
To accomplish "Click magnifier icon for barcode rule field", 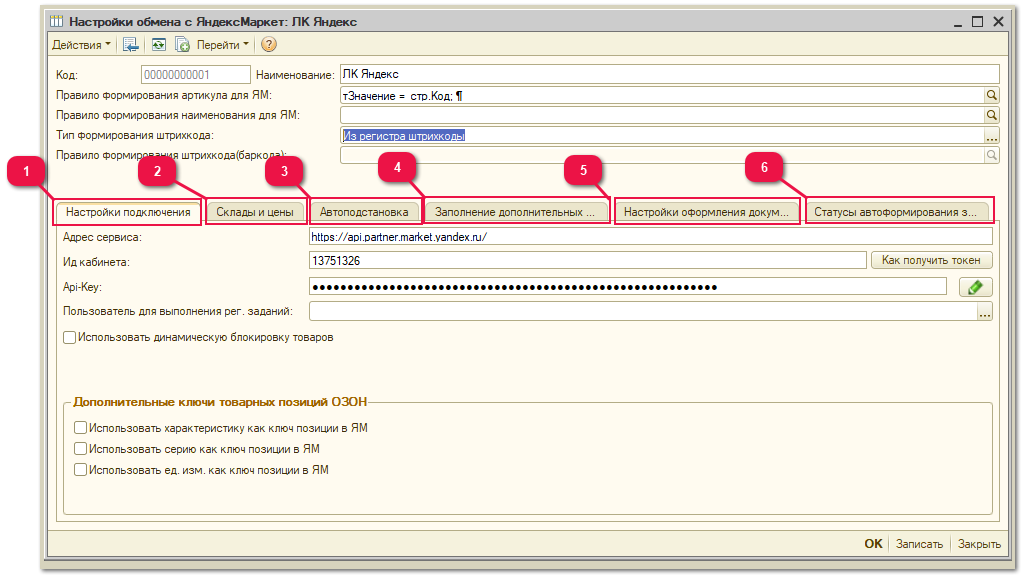I will pos(991,155).
